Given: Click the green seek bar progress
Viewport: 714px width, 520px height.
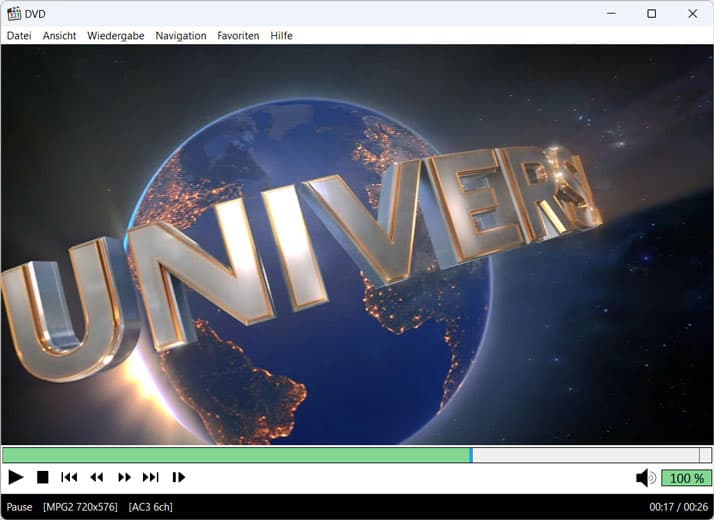Looking at the screenshot, I should pyautogui.click(x=236, y=455).
